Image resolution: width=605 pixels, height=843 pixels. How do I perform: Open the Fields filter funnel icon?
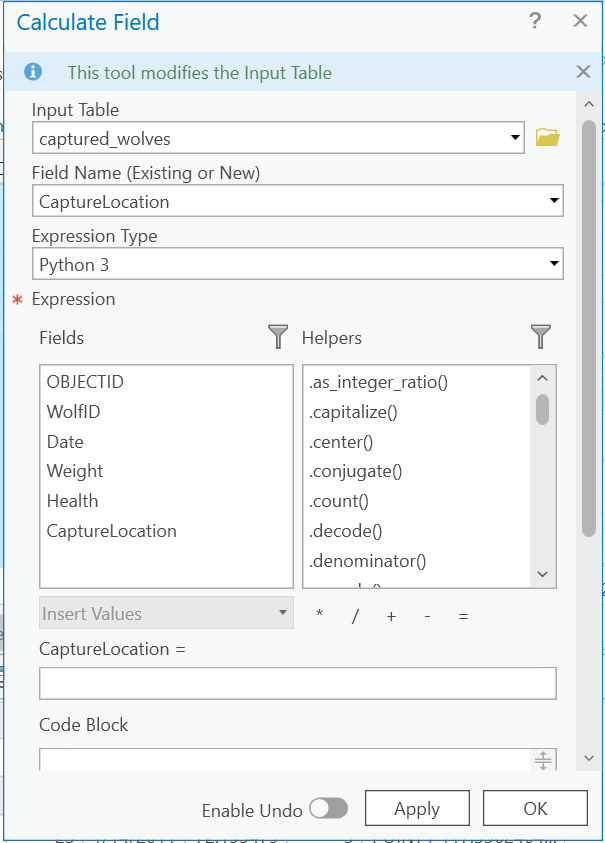[x=279, y=338]
